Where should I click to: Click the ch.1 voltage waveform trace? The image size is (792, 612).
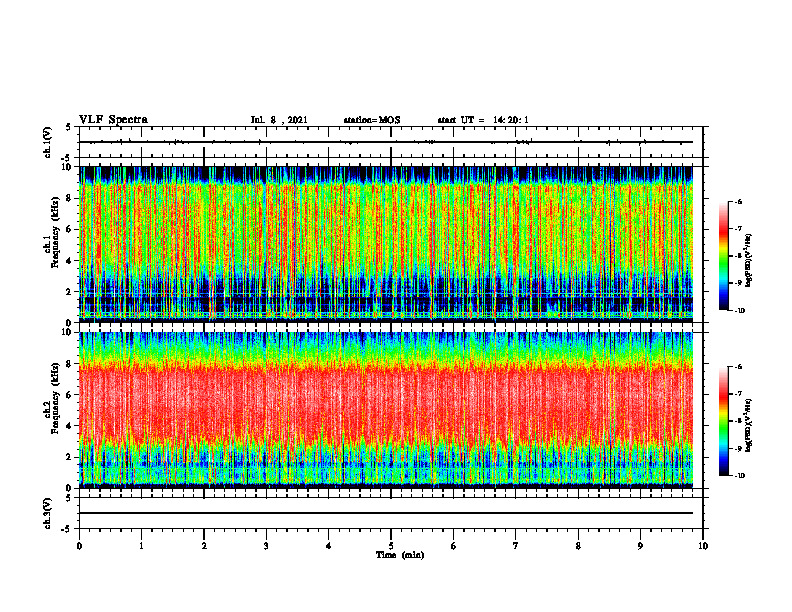(x=386, y=142)
